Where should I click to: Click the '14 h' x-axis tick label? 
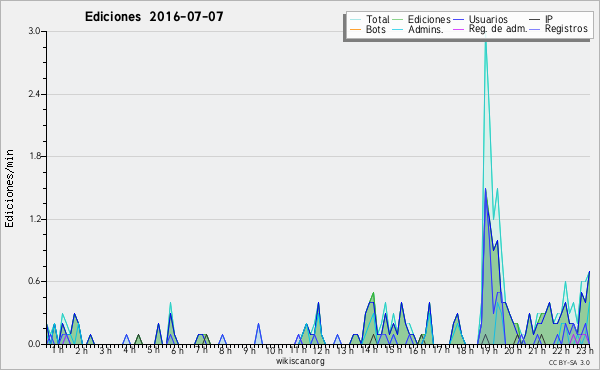point(369,350)
